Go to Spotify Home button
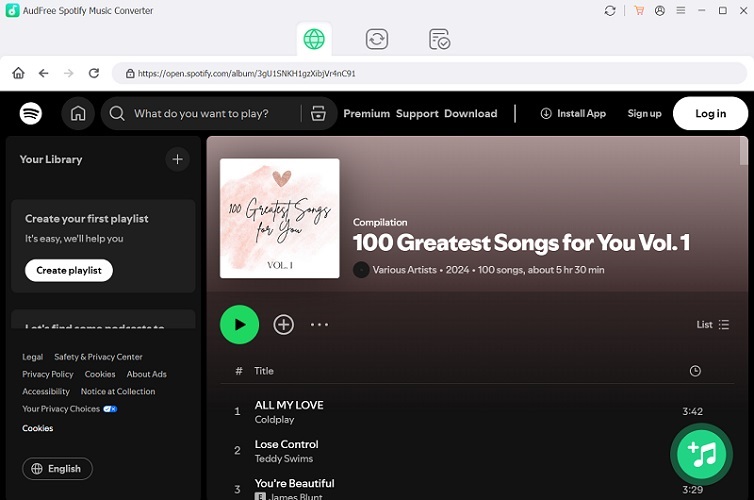 click(x=78, y=113)
